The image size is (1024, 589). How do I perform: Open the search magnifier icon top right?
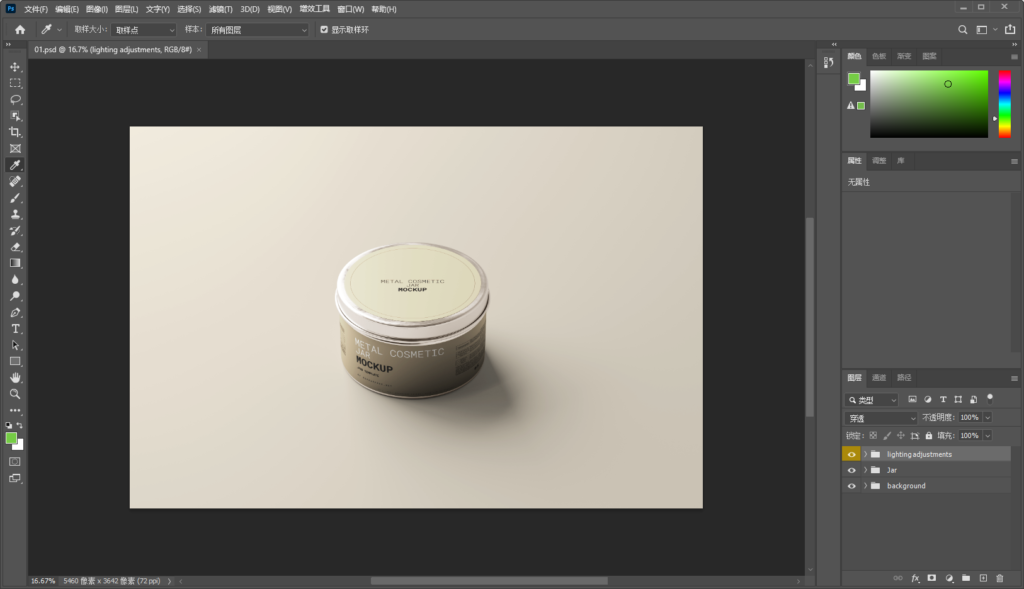point(963,29)
